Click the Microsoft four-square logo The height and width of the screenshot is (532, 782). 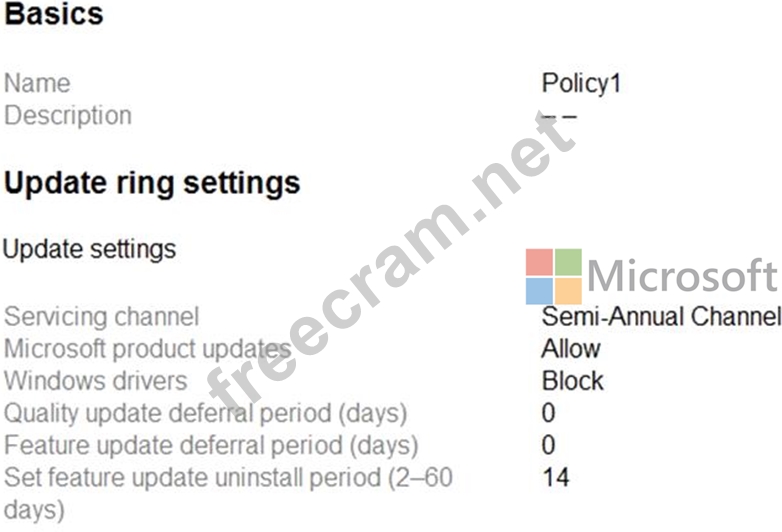pyautogui.click(x=554, y=276)
